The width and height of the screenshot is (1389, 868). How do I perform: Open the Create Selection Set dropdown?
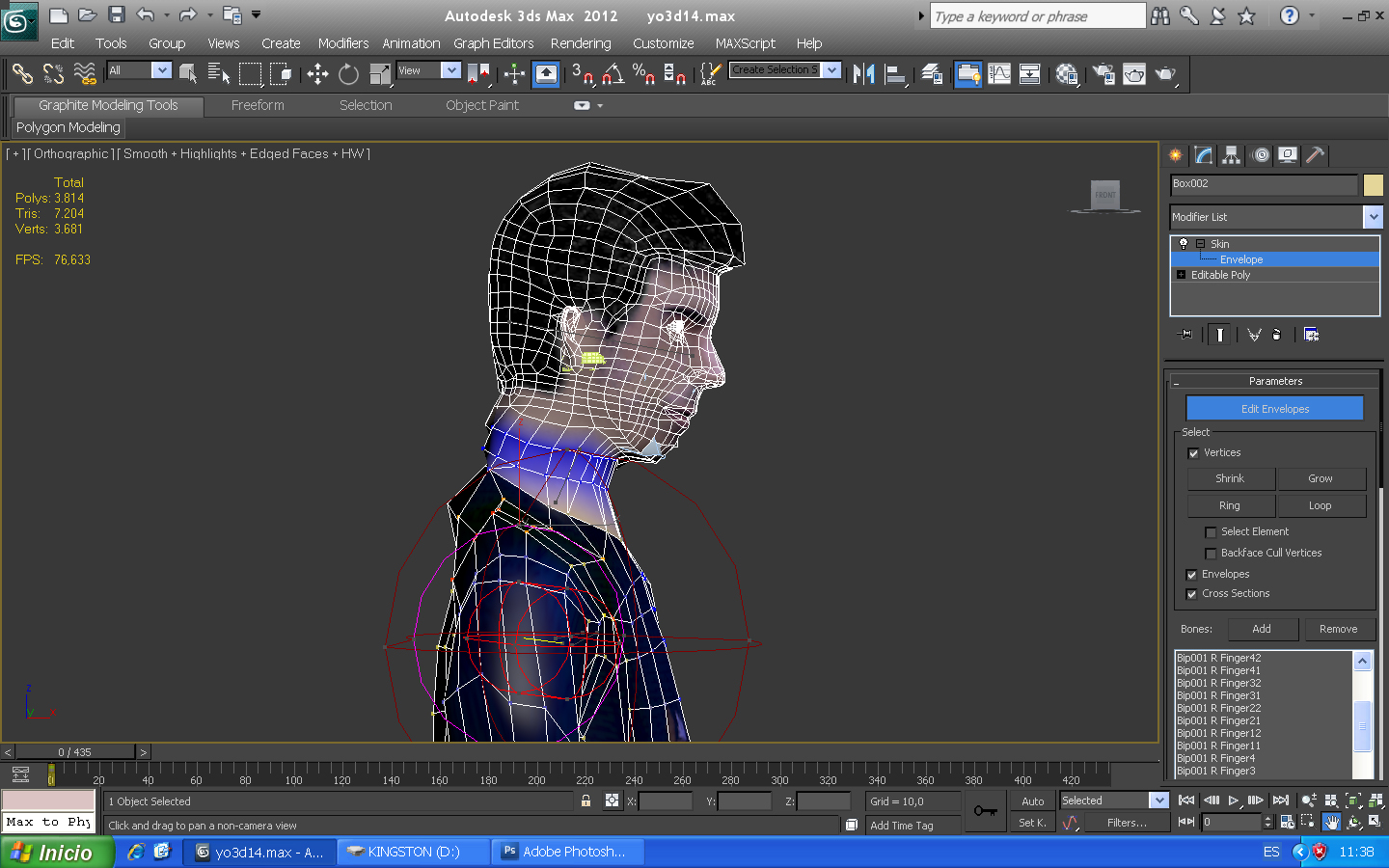point(831,69)
